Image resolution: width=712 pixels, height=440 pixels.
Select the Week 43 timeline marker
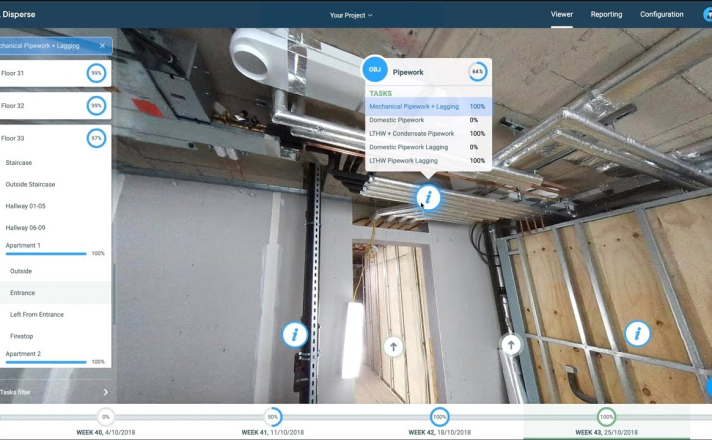click(x=606, y=416)
